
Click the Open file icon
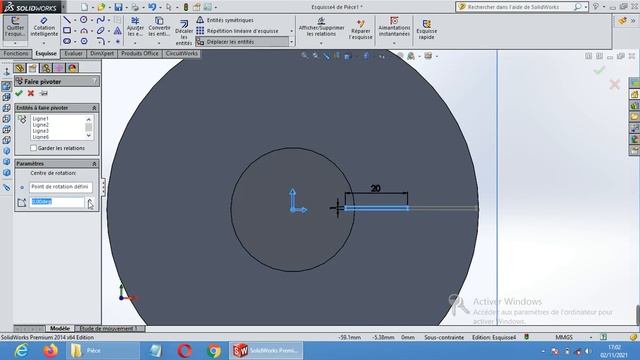[101, 7]
